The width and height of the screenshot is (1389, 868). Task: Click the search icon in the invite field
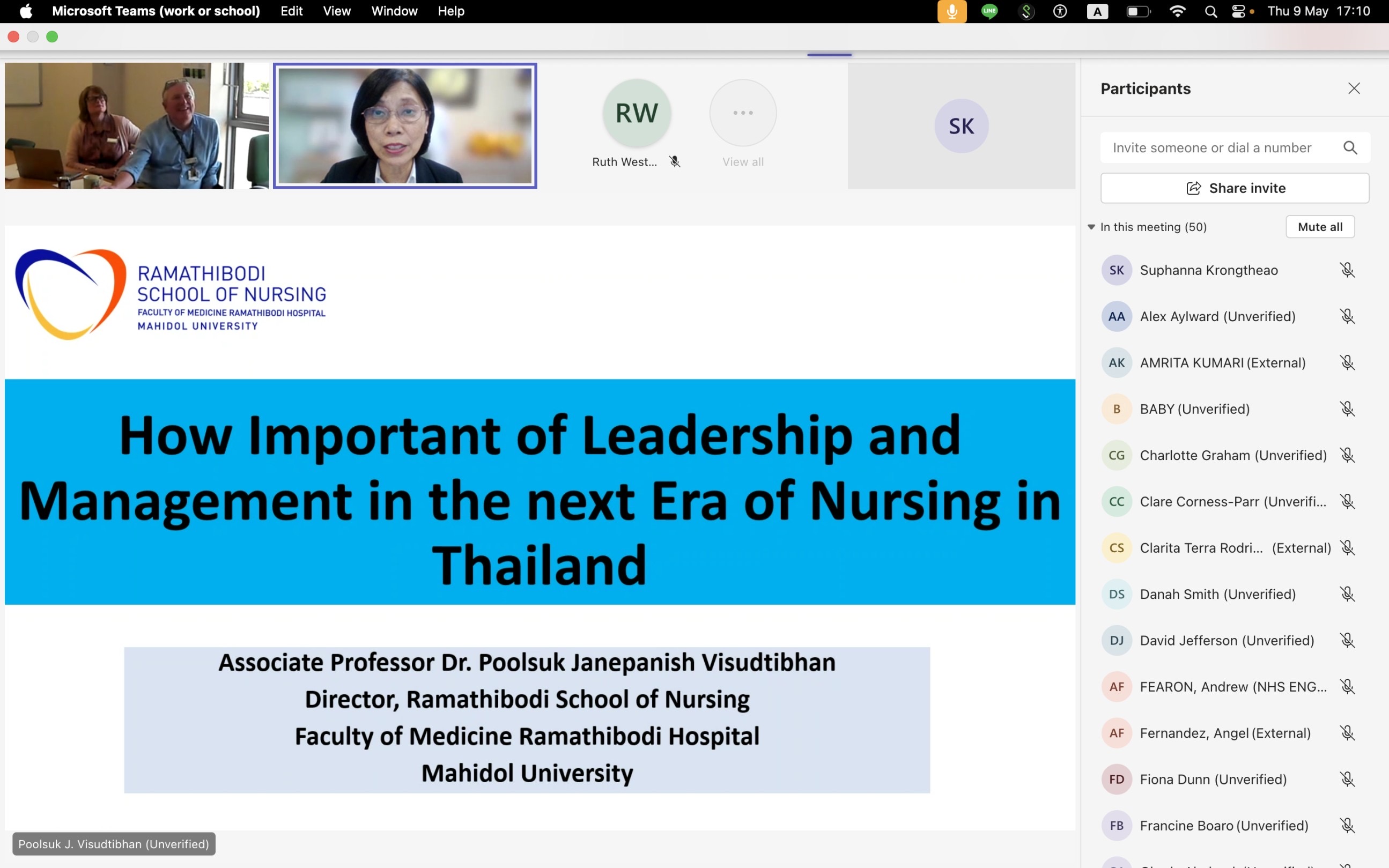(1350, 147)
